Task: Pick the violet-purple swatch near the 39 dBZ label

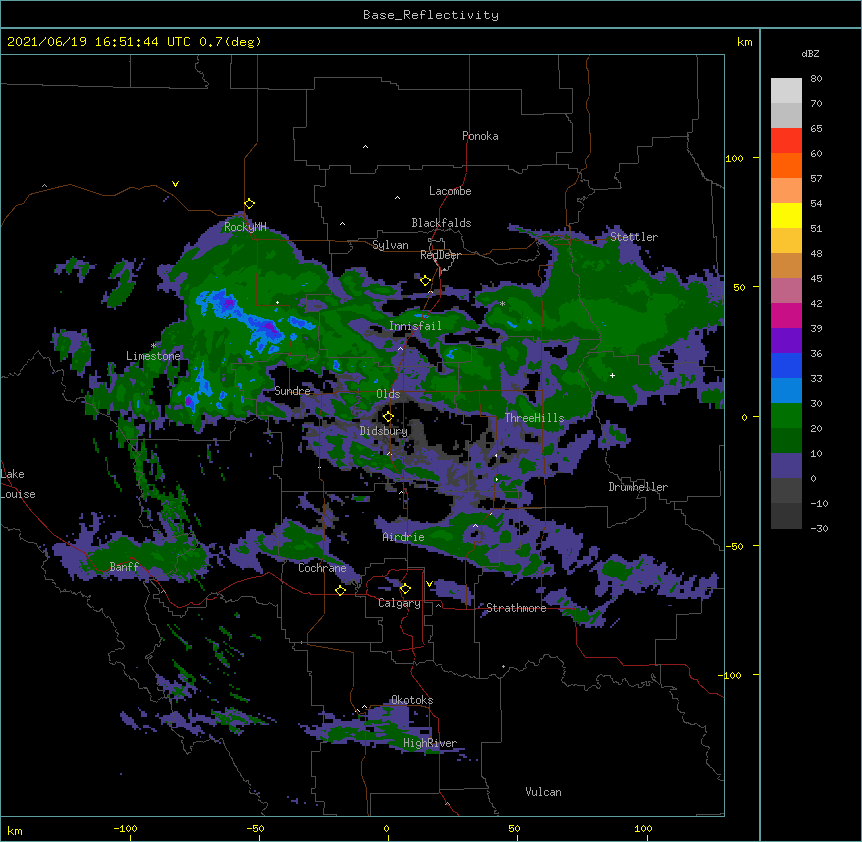Action: point(786,341)
